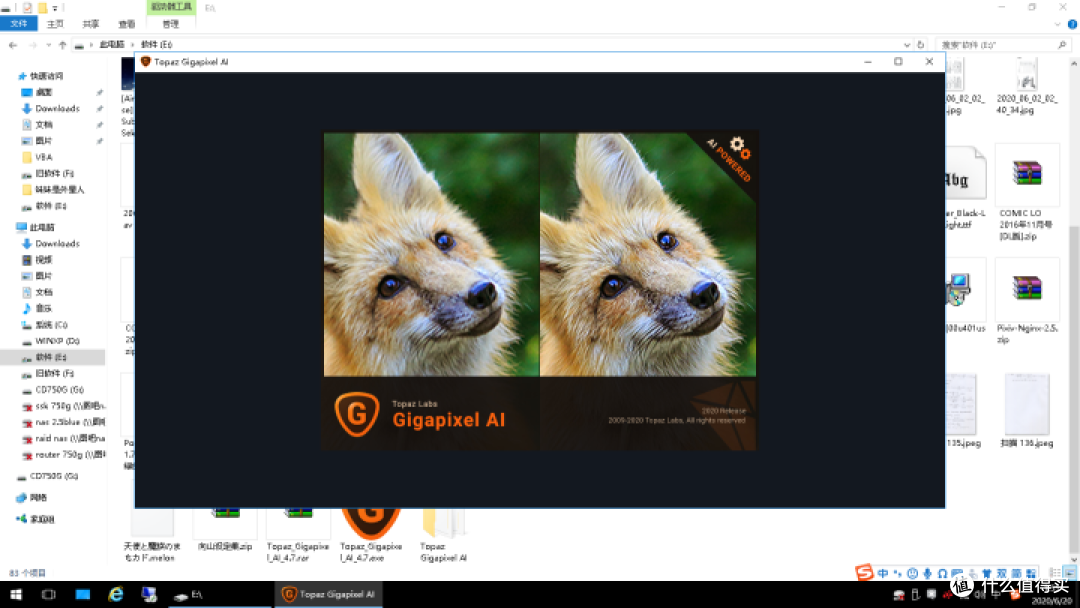Viewport: 1080px width, 608px height.
Task: Minimize the Topaz Gigapixel AI window
Action: 868,61
